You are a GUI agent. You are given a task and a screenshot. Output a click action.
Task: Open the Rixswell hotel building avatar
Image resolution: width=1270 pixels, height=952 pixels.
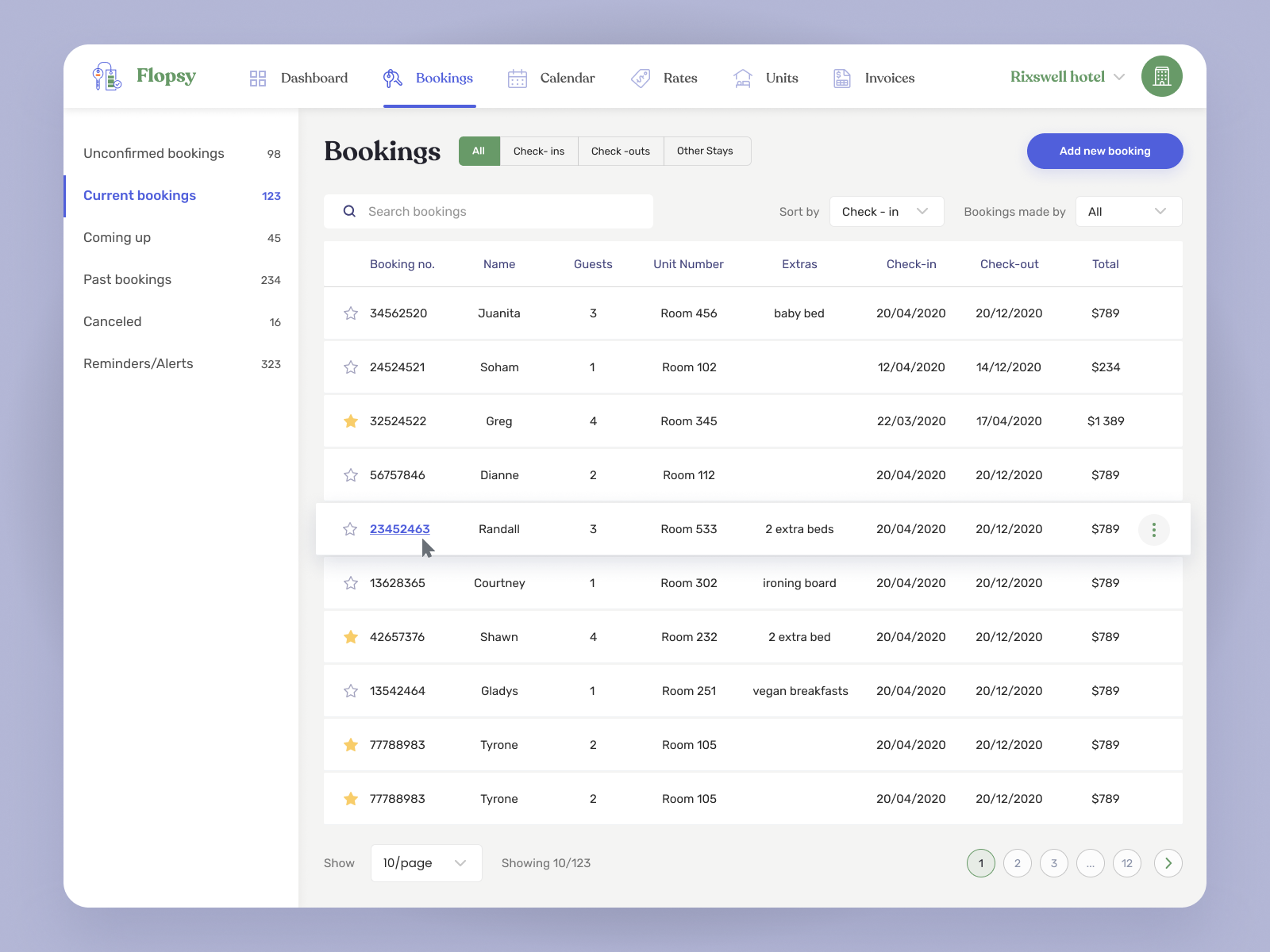[x=1162, y=76]
